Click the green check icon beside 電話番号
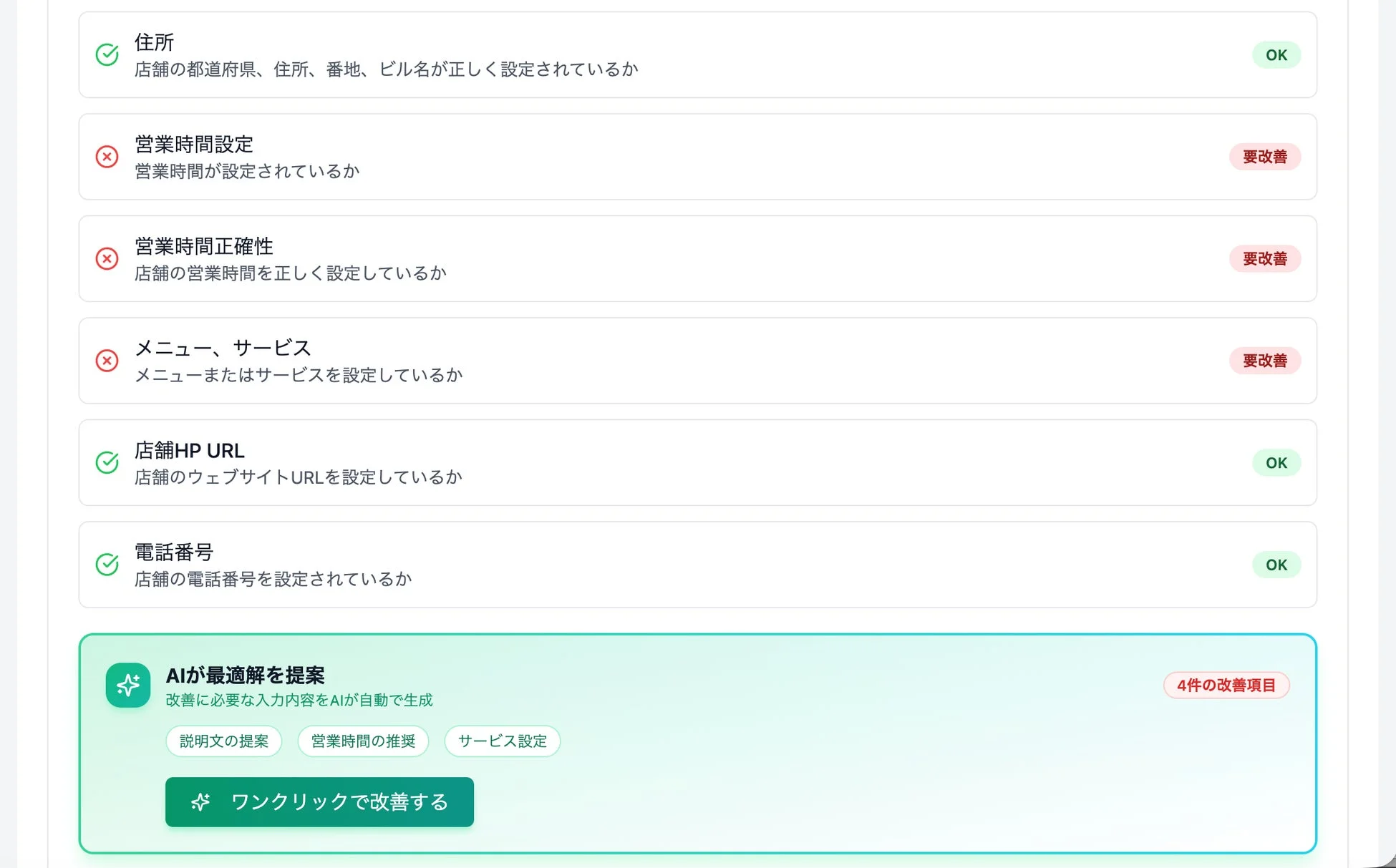This screenshot has width=1396, height=868. point(107,565)
